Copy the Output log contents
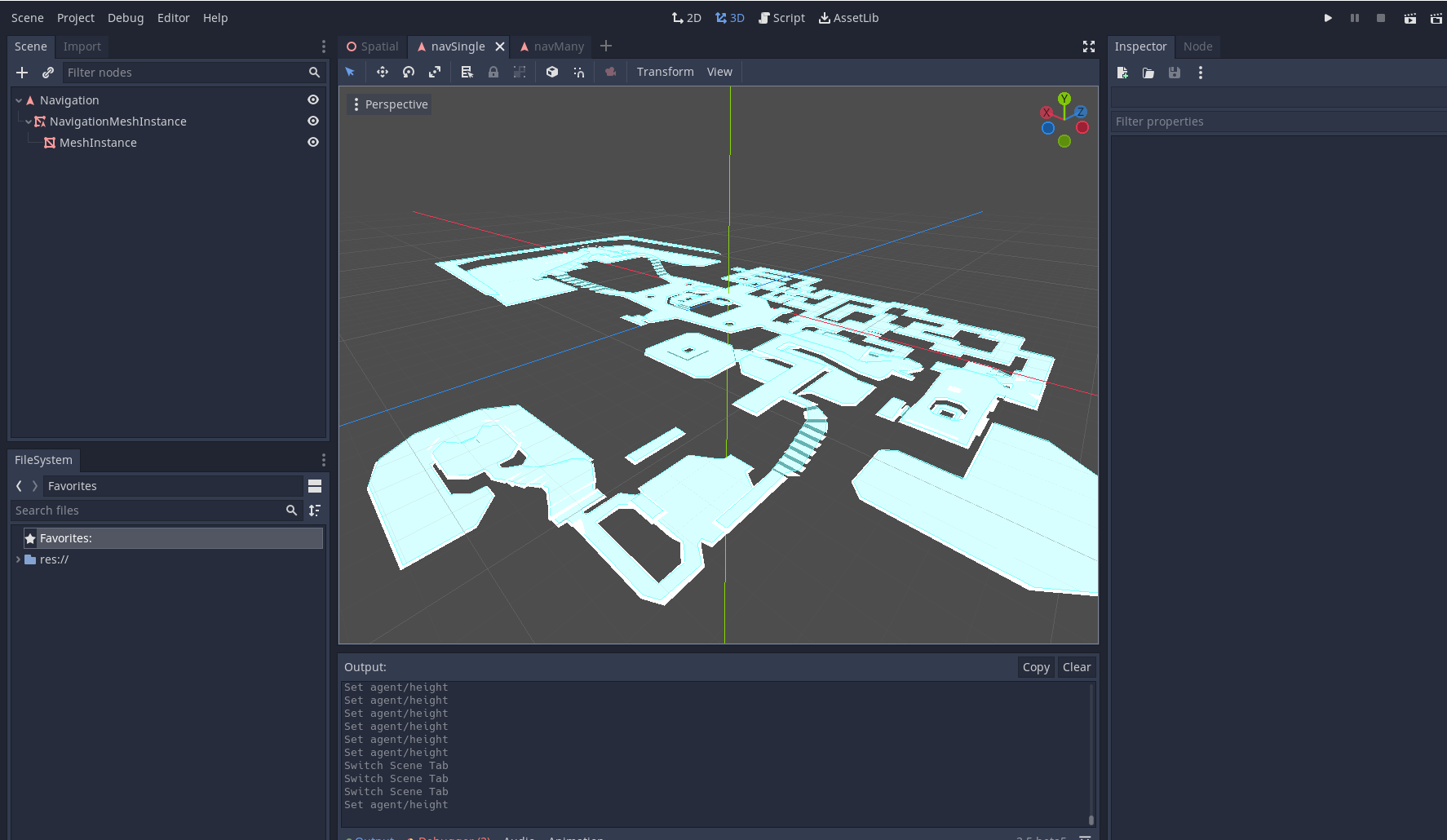Image resolution: width=1447 pixels, height=840 pixels. (x=1036, y=666)
